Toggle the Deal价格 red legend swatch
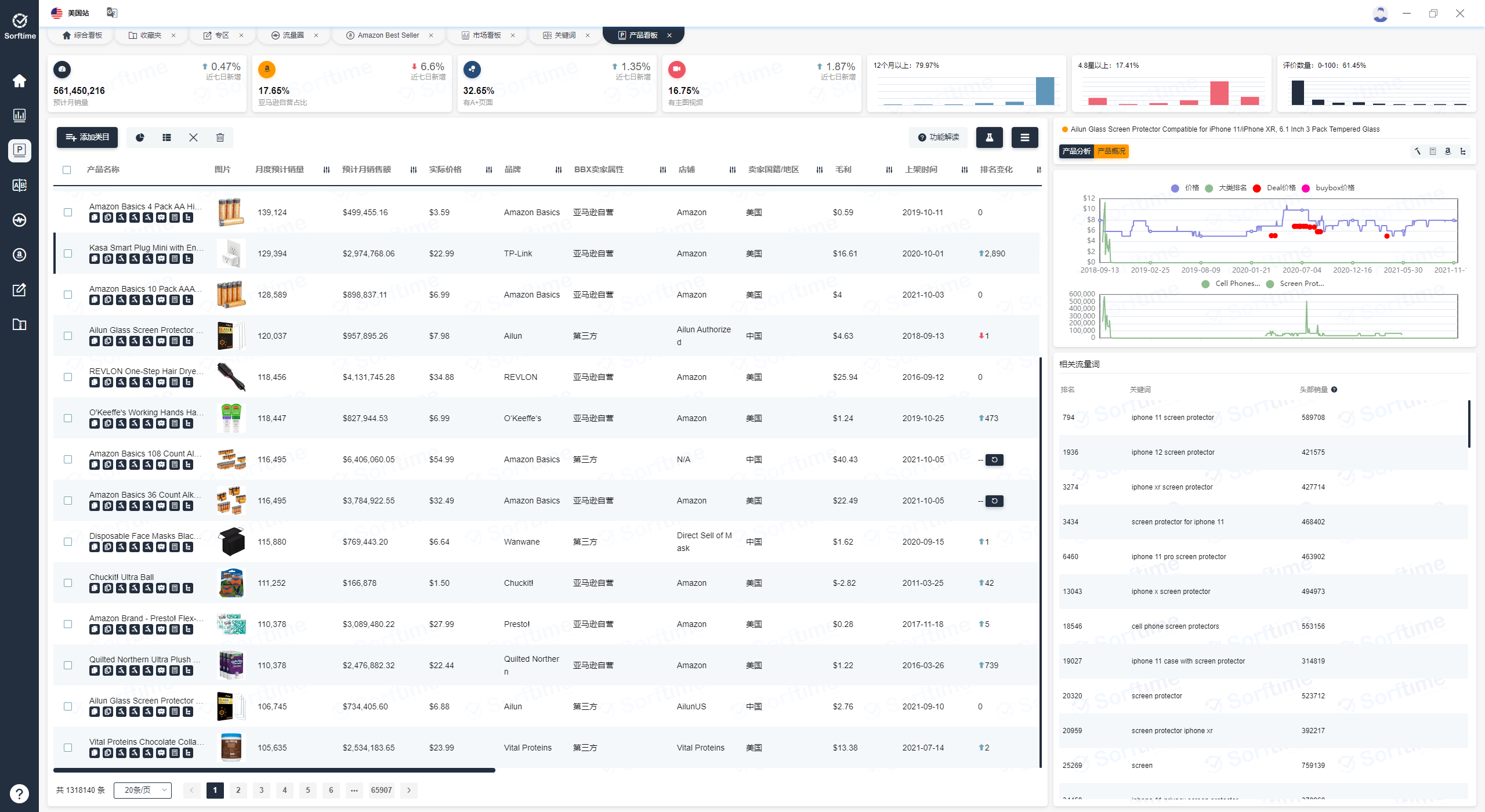This screenshot has height=812, width=1485. coord(1257,188)
